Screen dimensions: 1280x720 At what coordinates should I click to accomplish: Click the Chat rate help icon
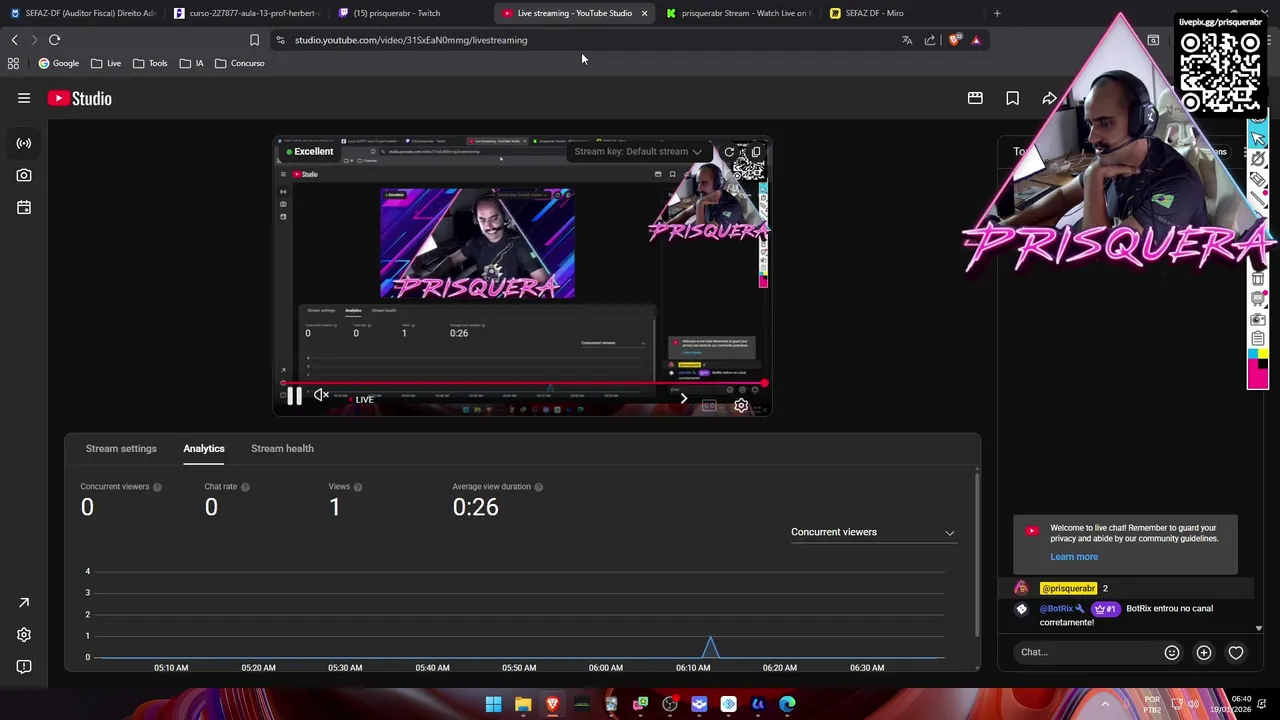pos(245,487)
